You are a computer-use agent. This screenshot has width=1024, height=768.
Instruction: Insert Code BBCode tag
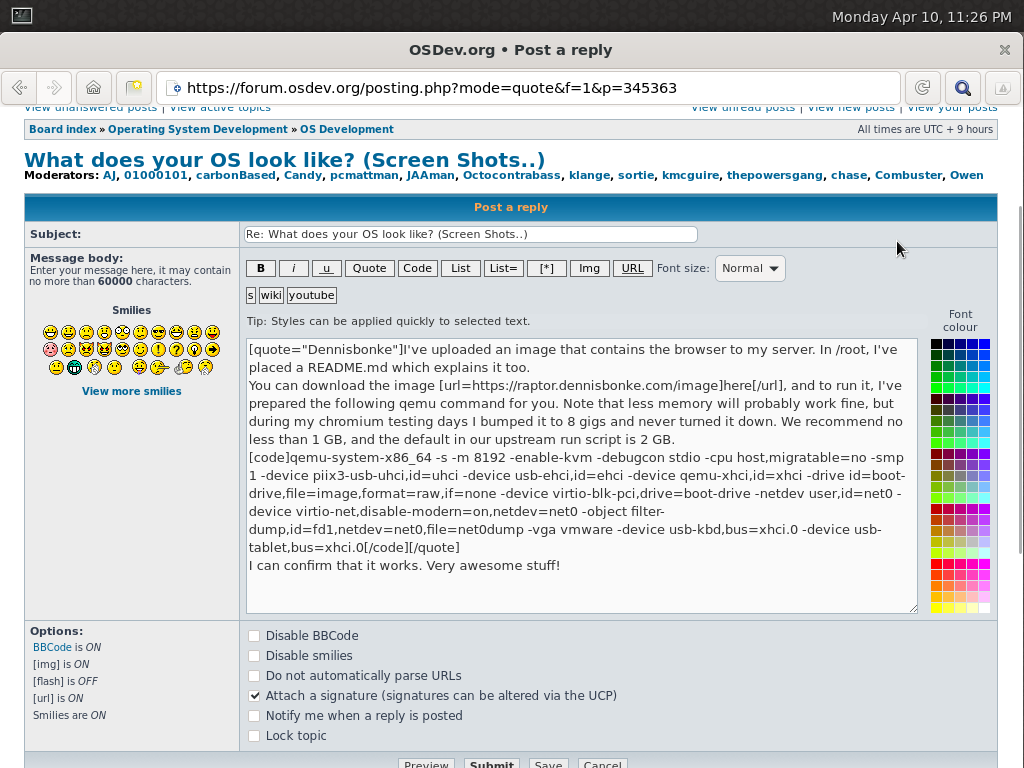(x=417, y=268)
